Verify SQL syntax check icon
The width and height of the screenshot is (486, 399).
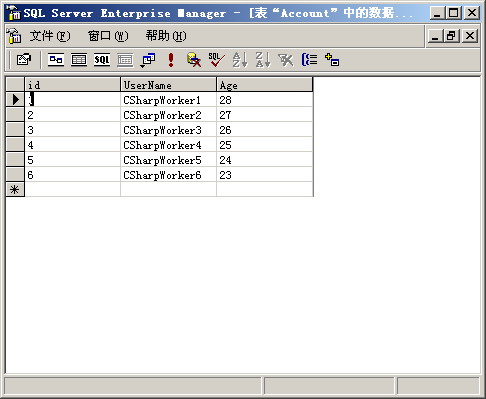click(x=217, y=60)
